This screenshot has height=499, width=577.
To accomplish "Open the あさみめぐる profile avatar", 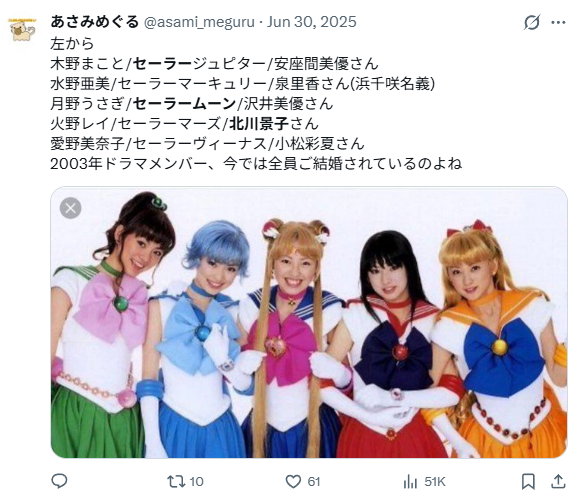I will [23, 29].
